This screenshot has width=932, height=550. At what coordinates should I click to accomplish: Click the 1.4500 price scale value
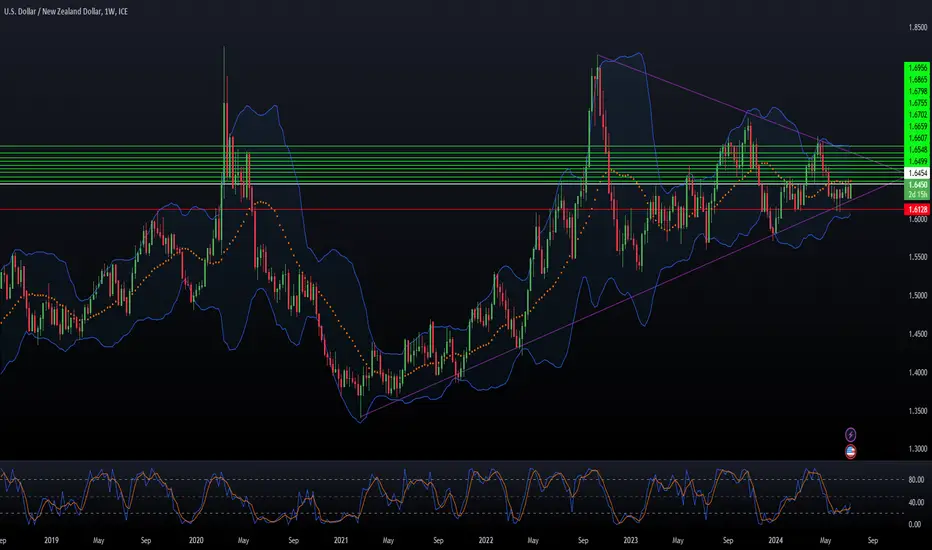tap(918, 334)
